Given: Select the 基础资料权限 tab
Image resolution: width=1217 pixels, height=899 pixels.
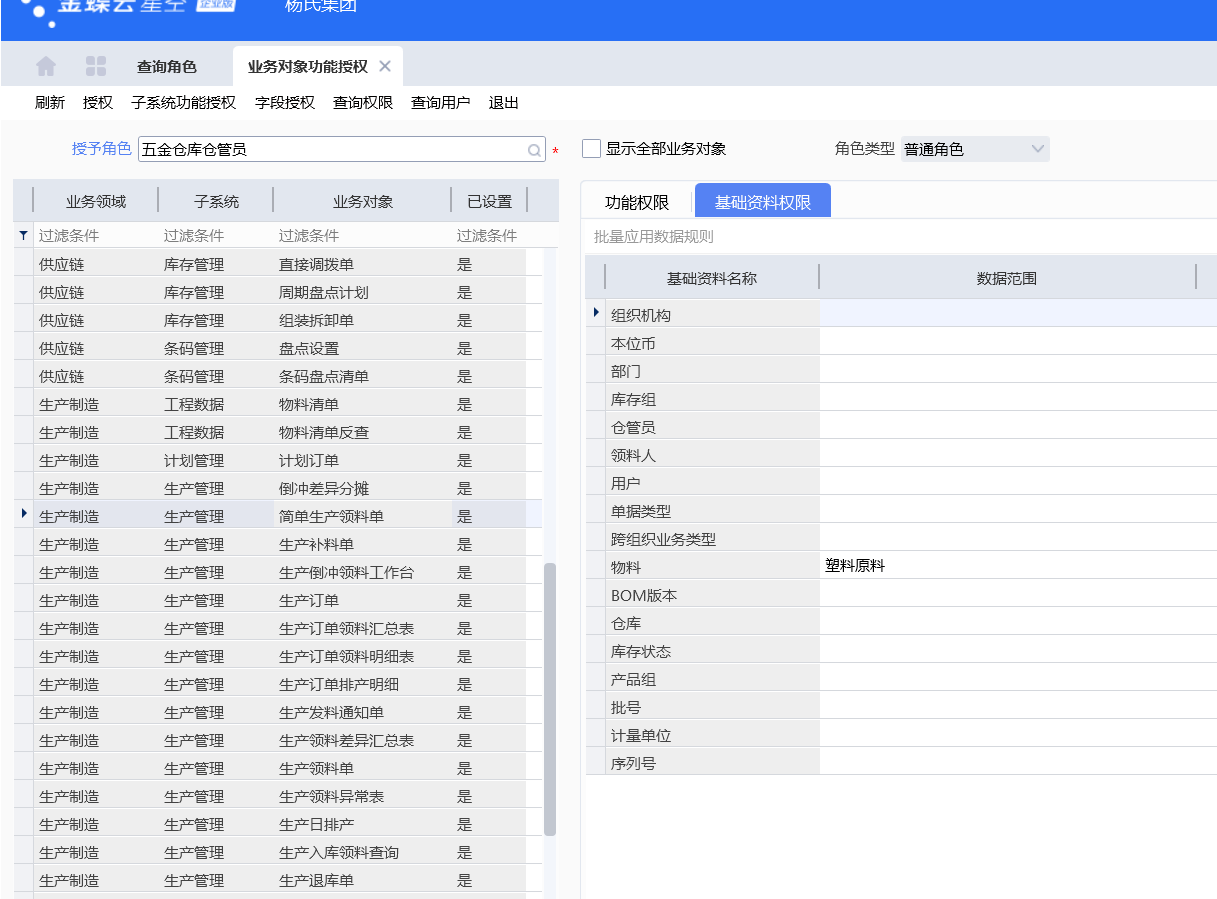Looking at the screenshot, I should pos(763,202).
